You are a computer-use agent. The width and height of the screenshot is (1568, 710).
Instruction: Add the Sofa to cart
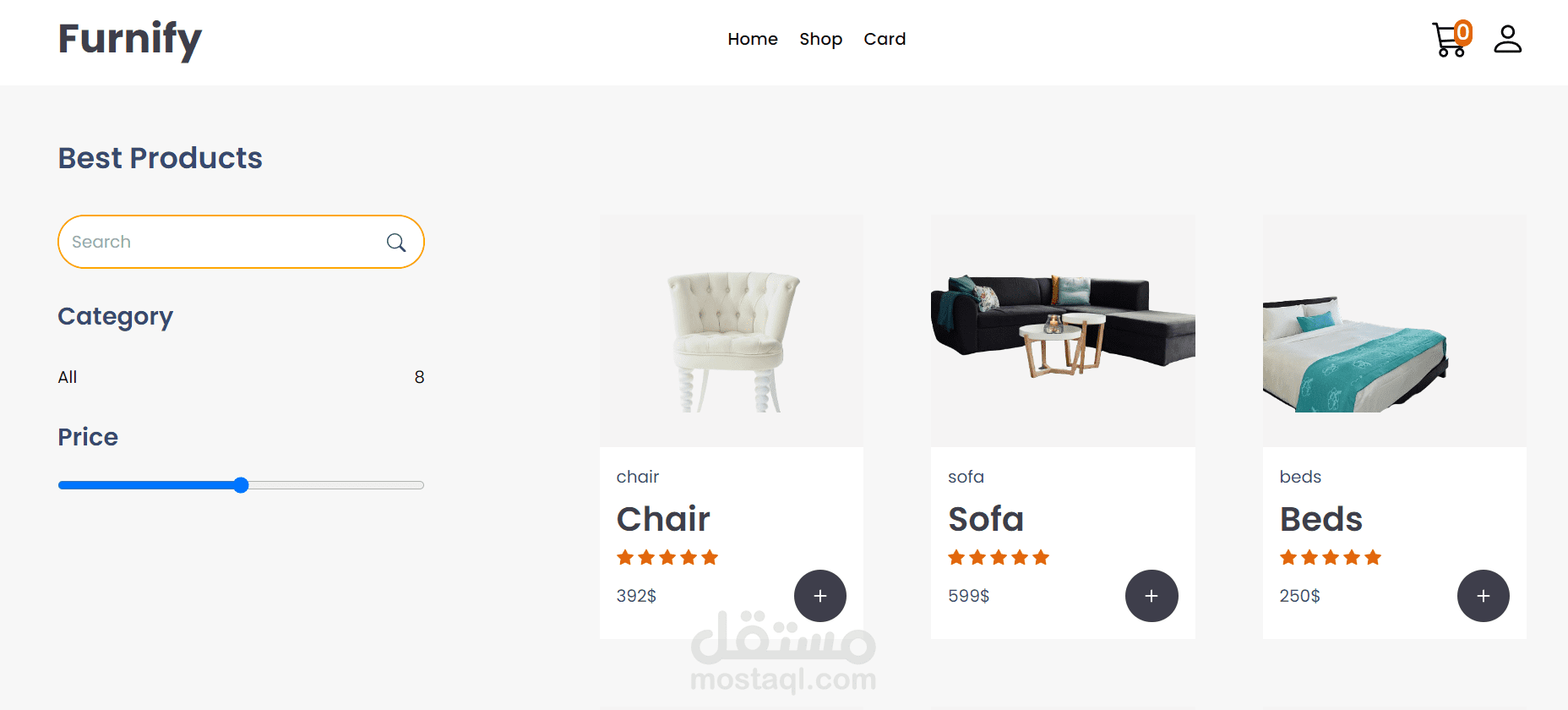pos(1151,596)
